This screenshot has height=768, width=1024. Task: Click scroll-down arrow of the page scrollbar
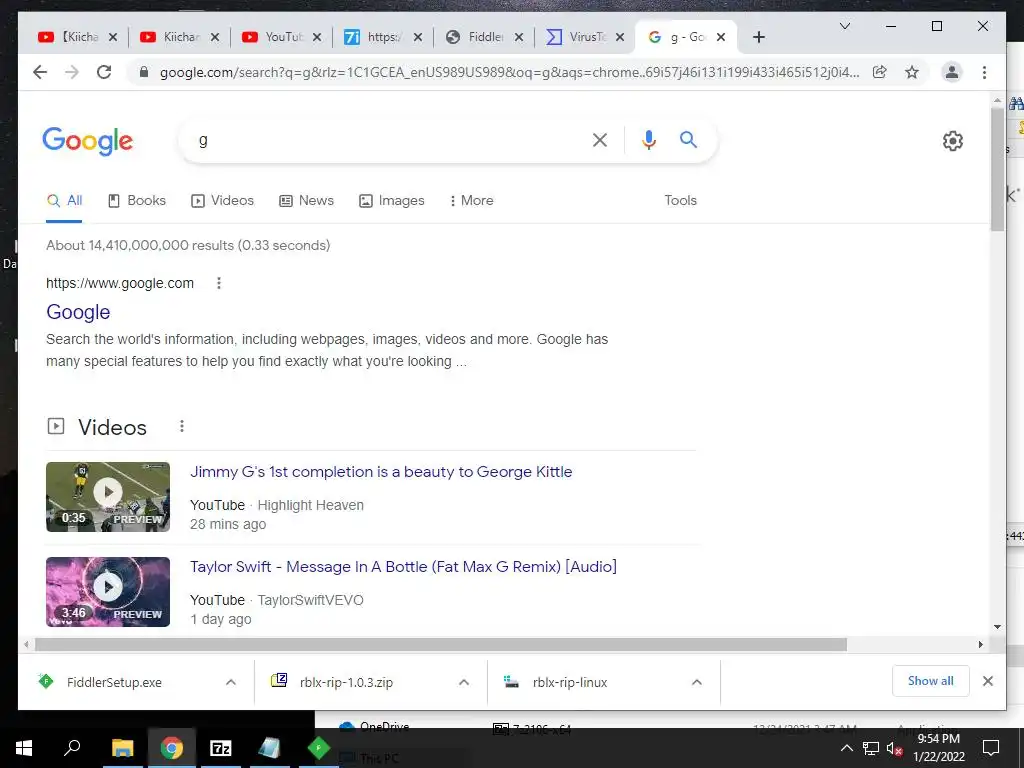pyautogui.click(x=997, y=627)
